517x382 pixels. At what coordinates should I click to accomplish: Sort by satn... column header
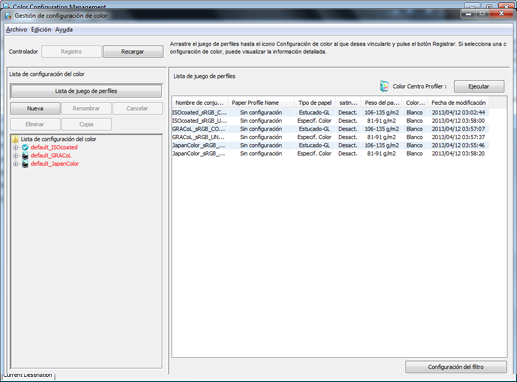tap(348, 103)
